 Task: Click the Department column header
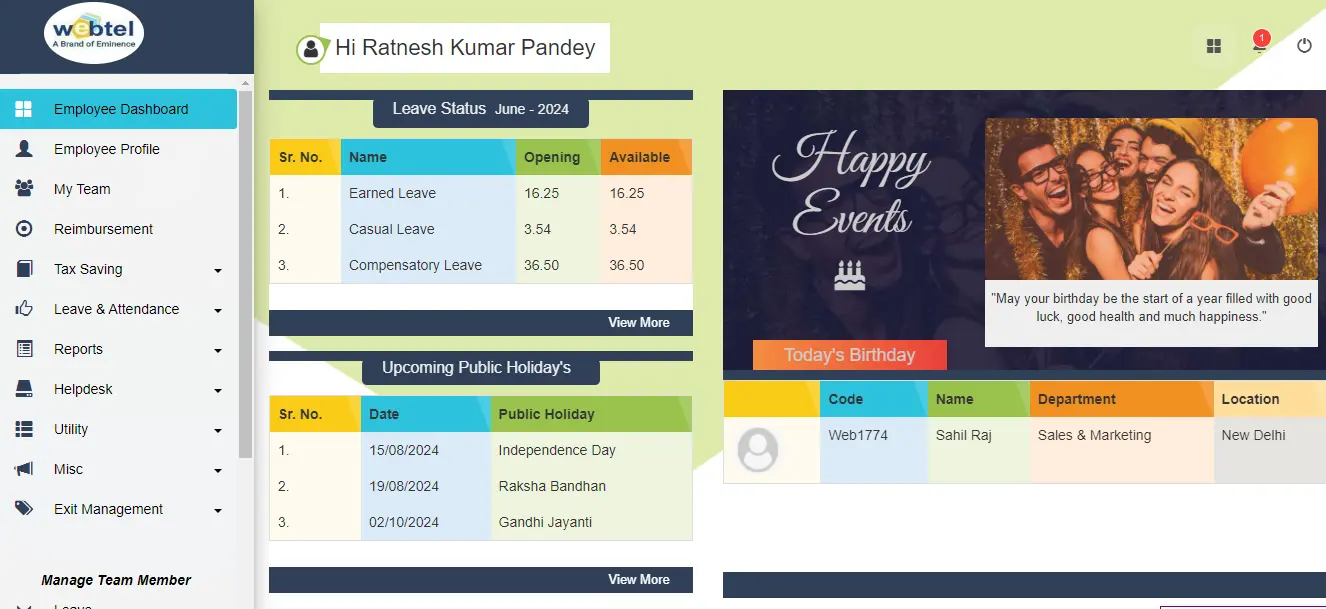pyautogui.click(x=1122, y=399)
